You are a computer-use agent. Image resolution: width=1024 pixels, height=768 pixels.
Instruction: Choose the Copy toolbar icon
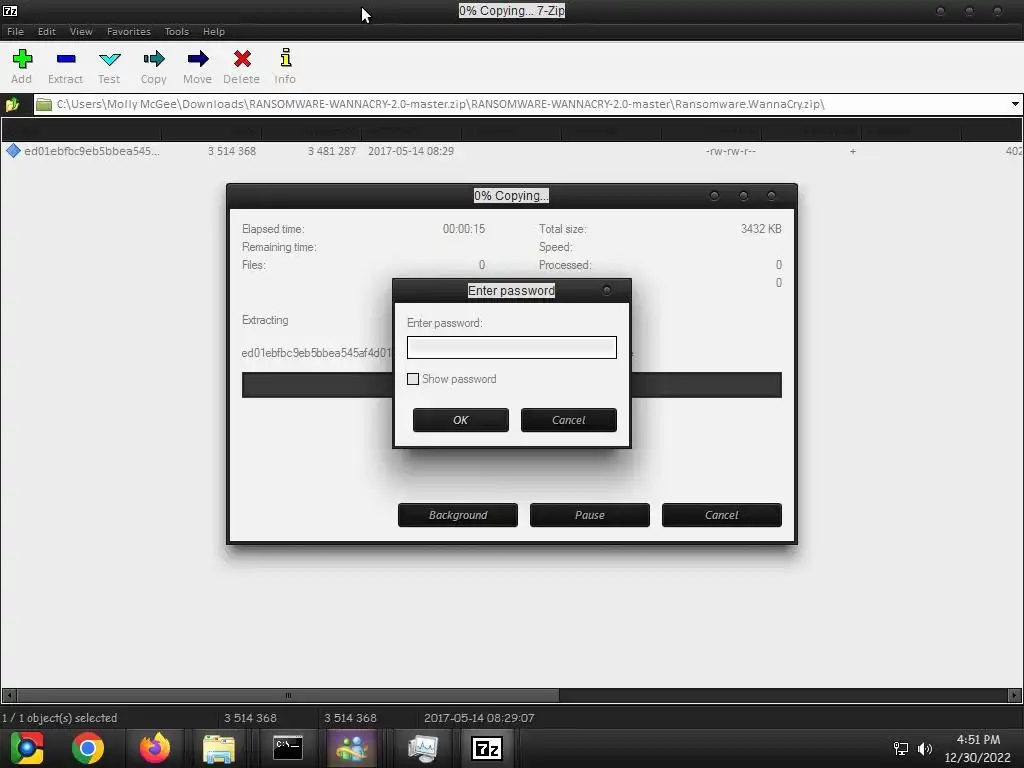153,59
